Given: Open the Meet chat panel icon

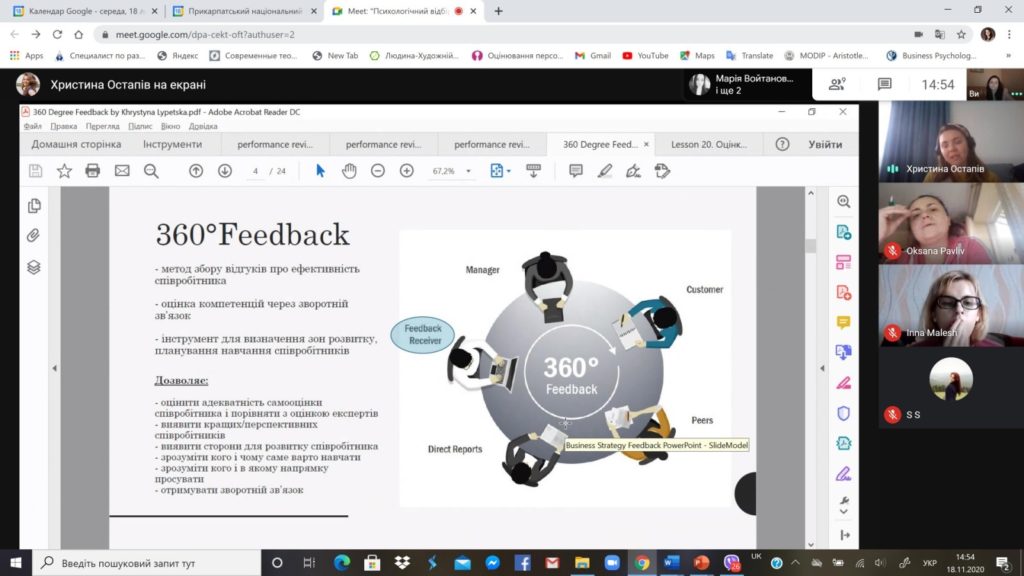Looking at the screenshot, I should coord(885,85).
